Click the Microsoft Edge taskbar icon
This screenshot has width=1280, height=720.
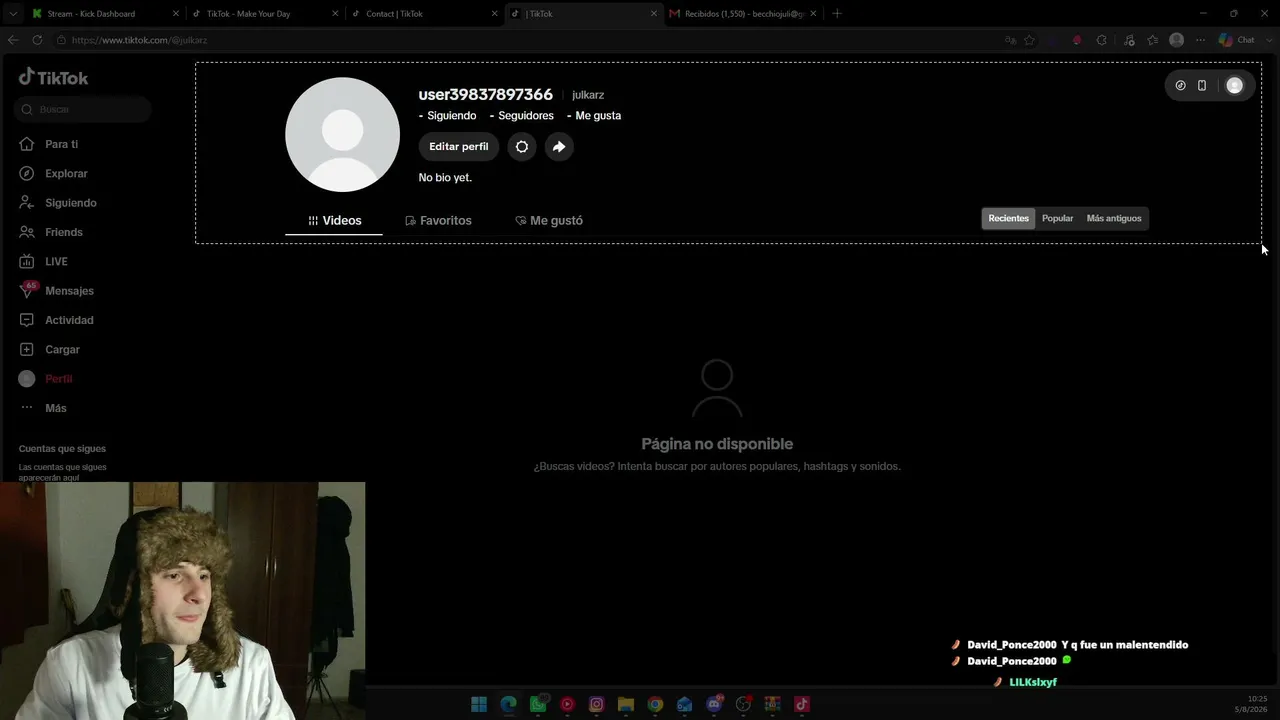(508, 704)
